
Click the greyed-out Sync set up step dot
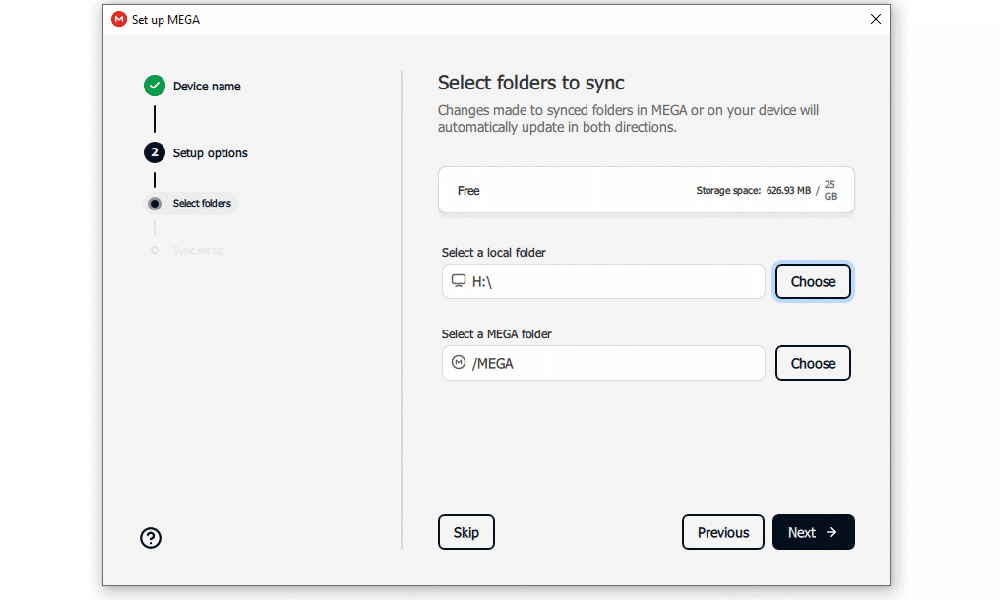click(x=154, y=250)
